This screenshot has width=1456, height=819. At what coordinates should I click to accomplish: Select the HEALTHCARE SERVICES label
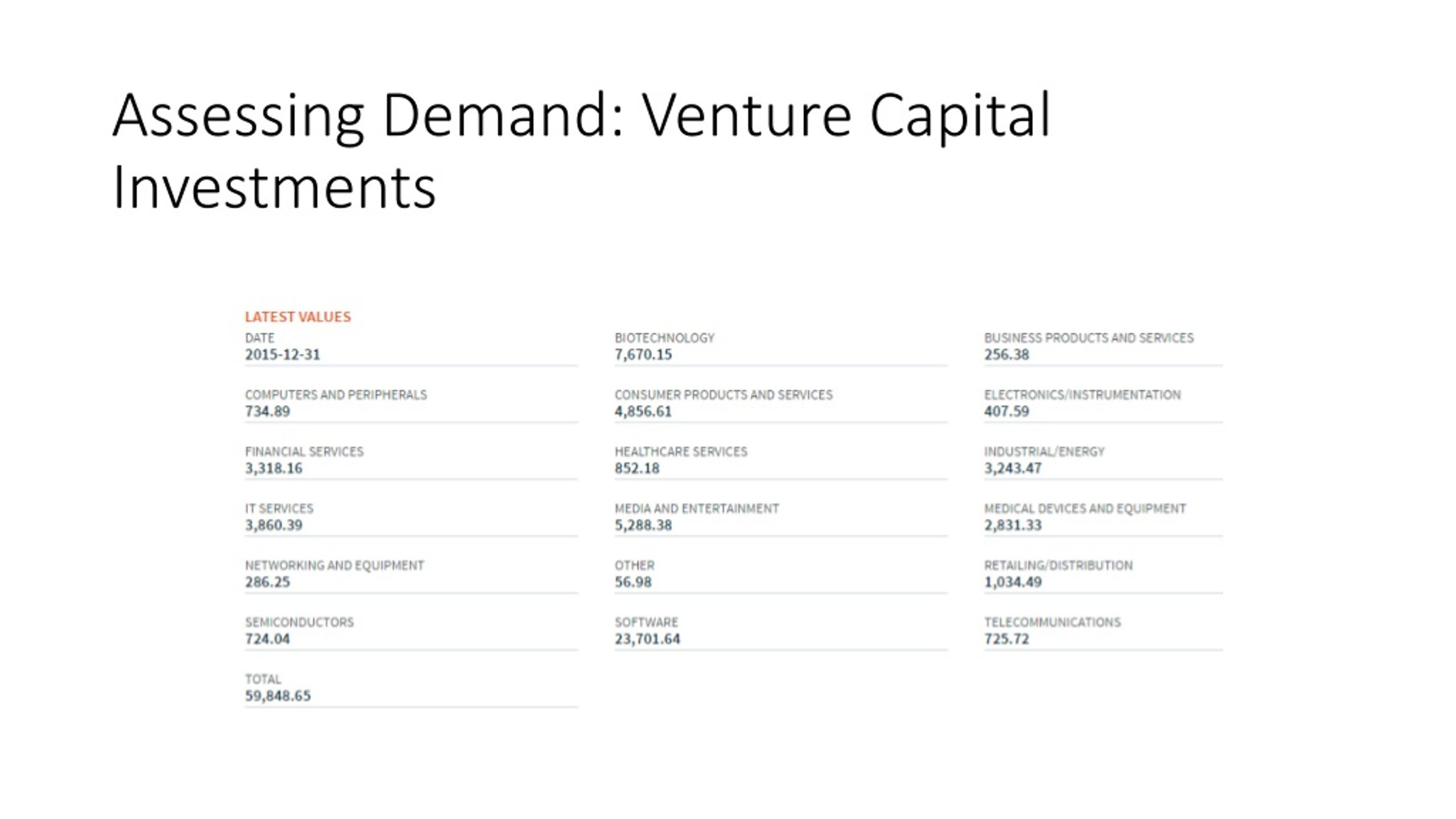[x=681, y=452]
